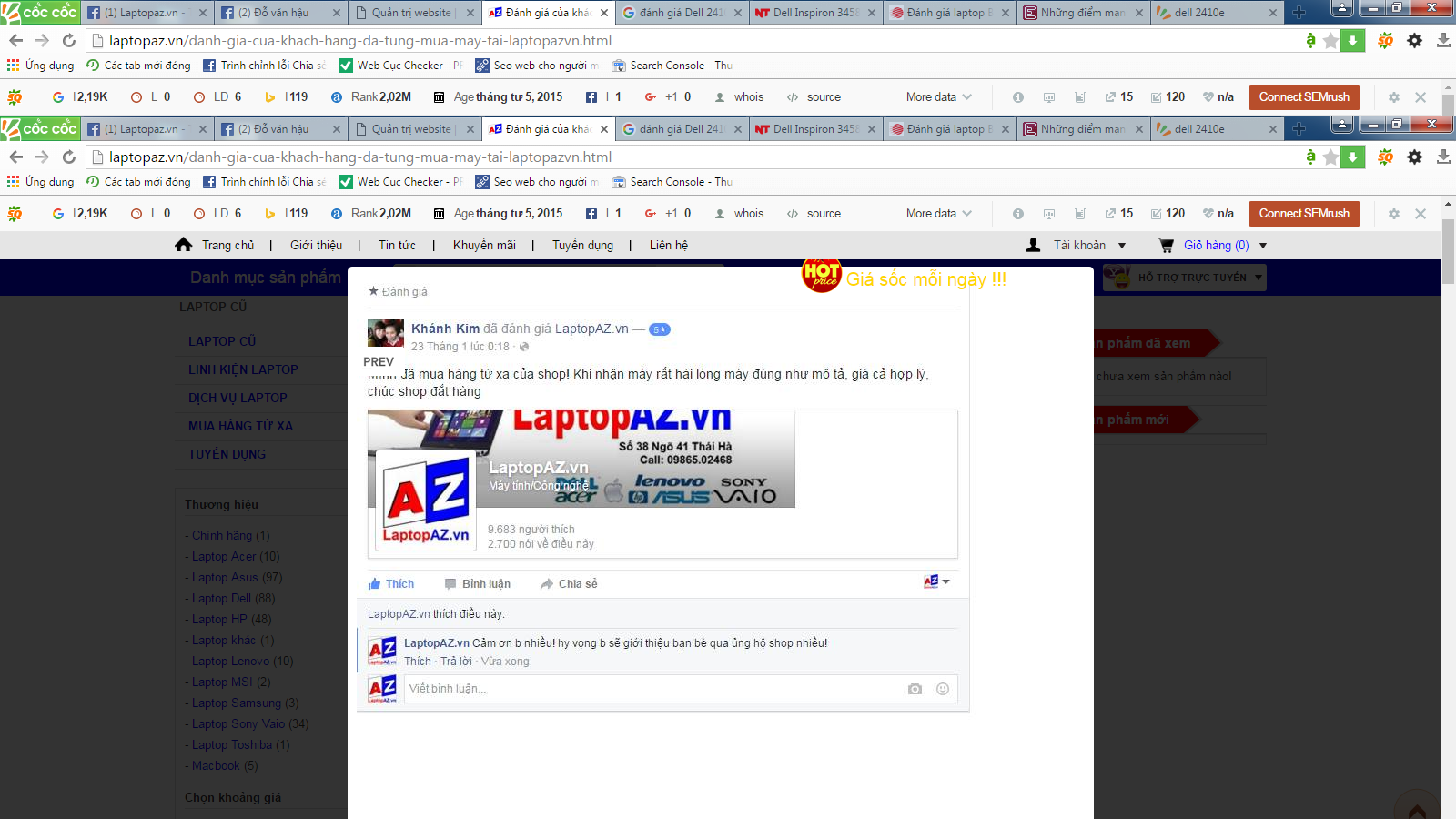Click the emoji smiley icon in the comment box
This screenshot has height=819, width=1456.
943,689
